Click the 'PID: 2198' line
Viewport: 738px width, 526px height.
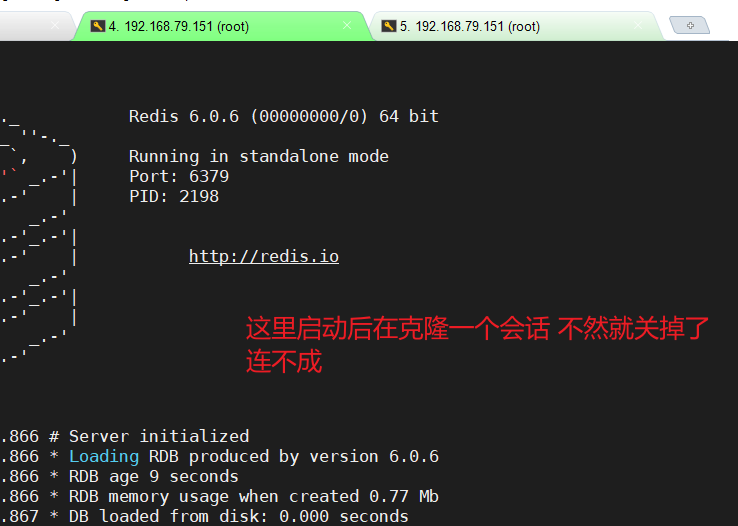(174, 196)
